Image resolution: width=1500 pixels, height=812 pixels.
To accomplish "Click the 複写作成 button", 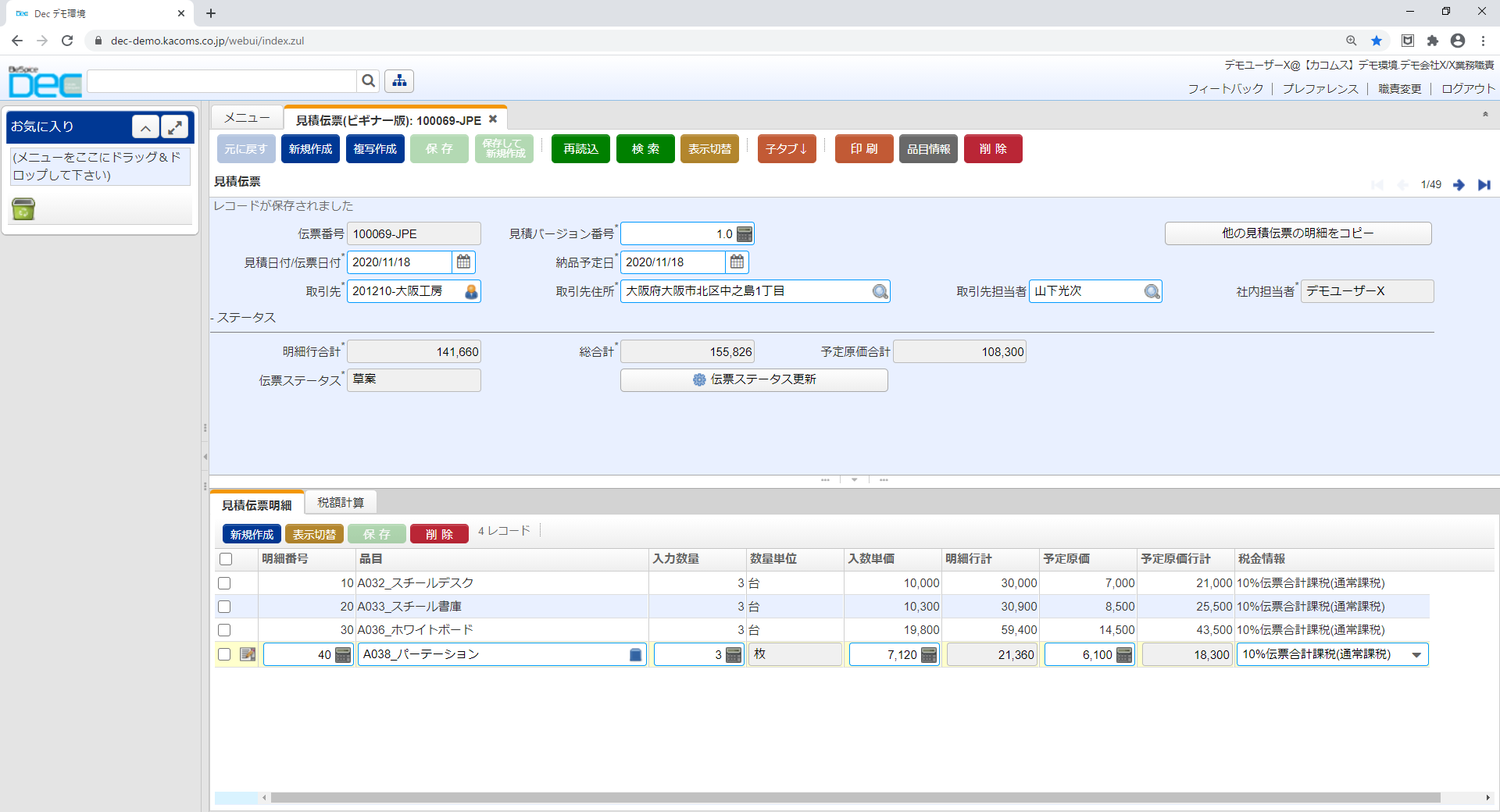I will coord(375,149).
